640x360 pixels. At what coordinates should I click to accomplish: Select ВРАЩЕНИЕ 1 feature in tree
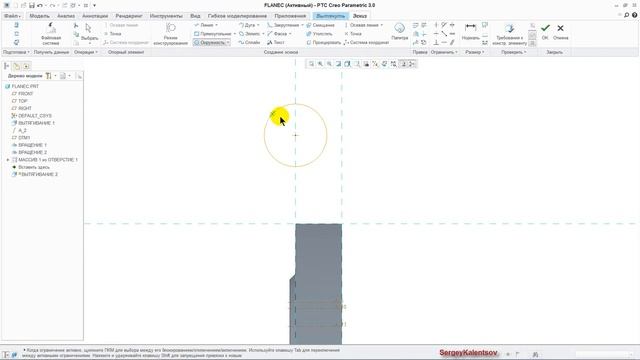29,145
